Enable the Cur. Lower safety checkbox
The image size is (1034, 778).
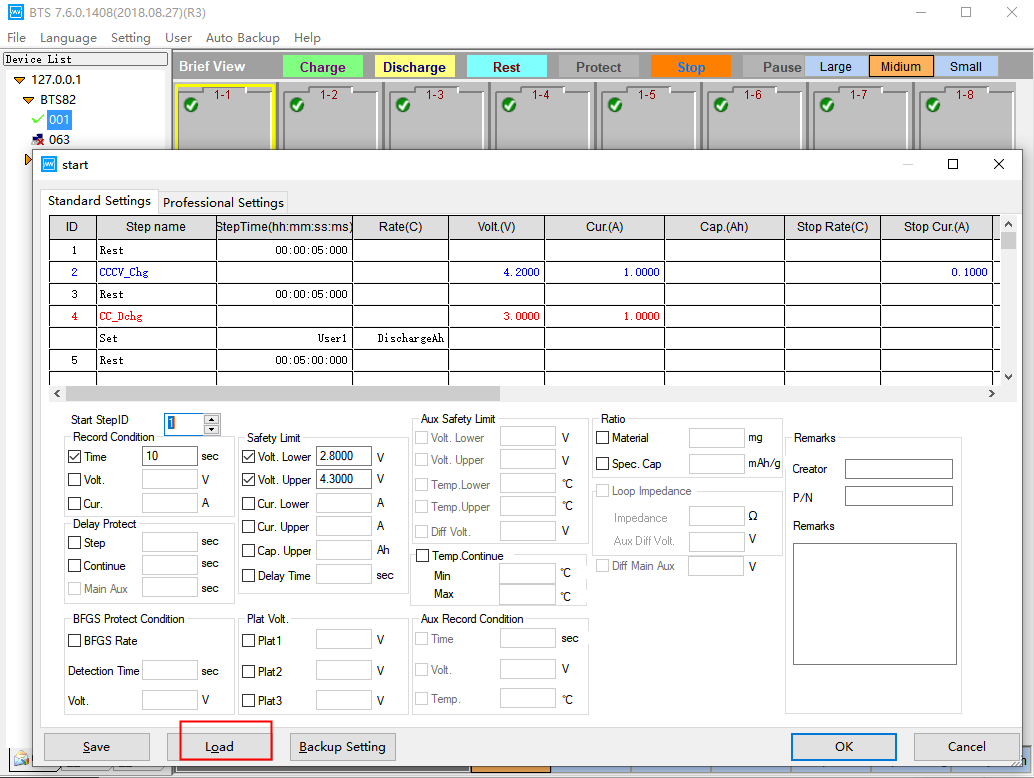[249, 504]
